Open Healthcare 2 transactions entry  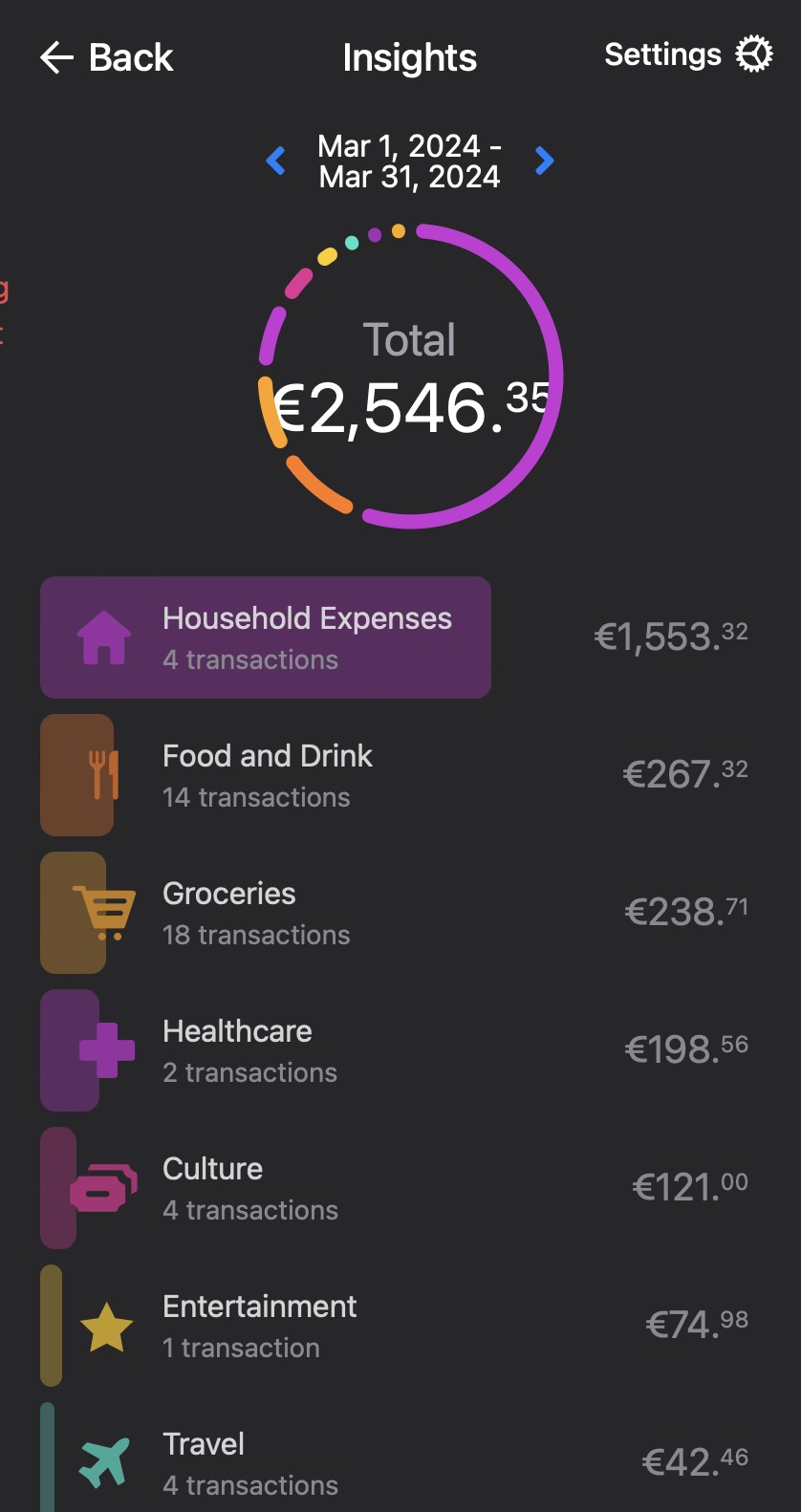pyautogui.click(x=249, y=1072)
